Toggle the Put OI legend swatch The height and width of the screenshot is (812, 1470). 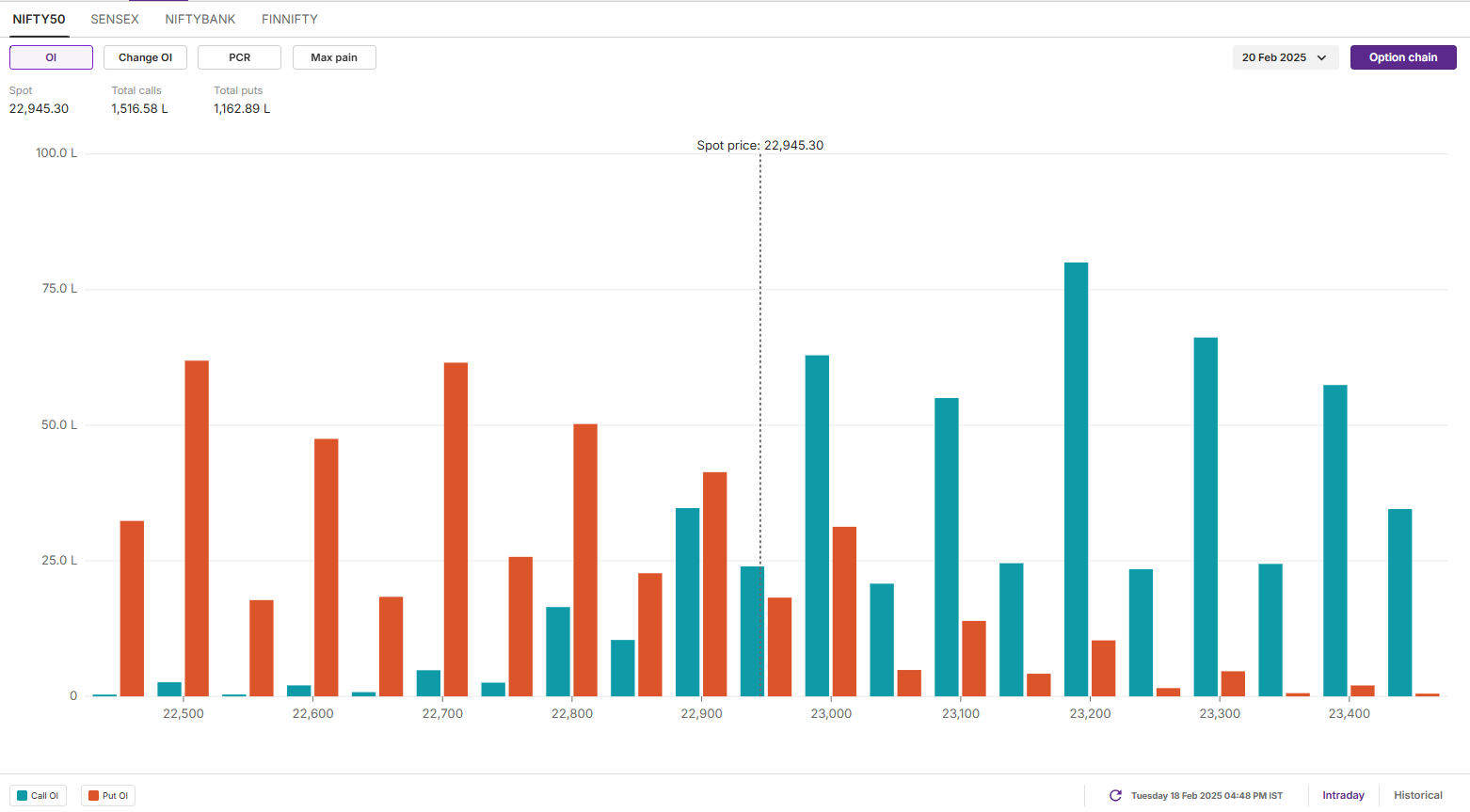pos(93,796)
